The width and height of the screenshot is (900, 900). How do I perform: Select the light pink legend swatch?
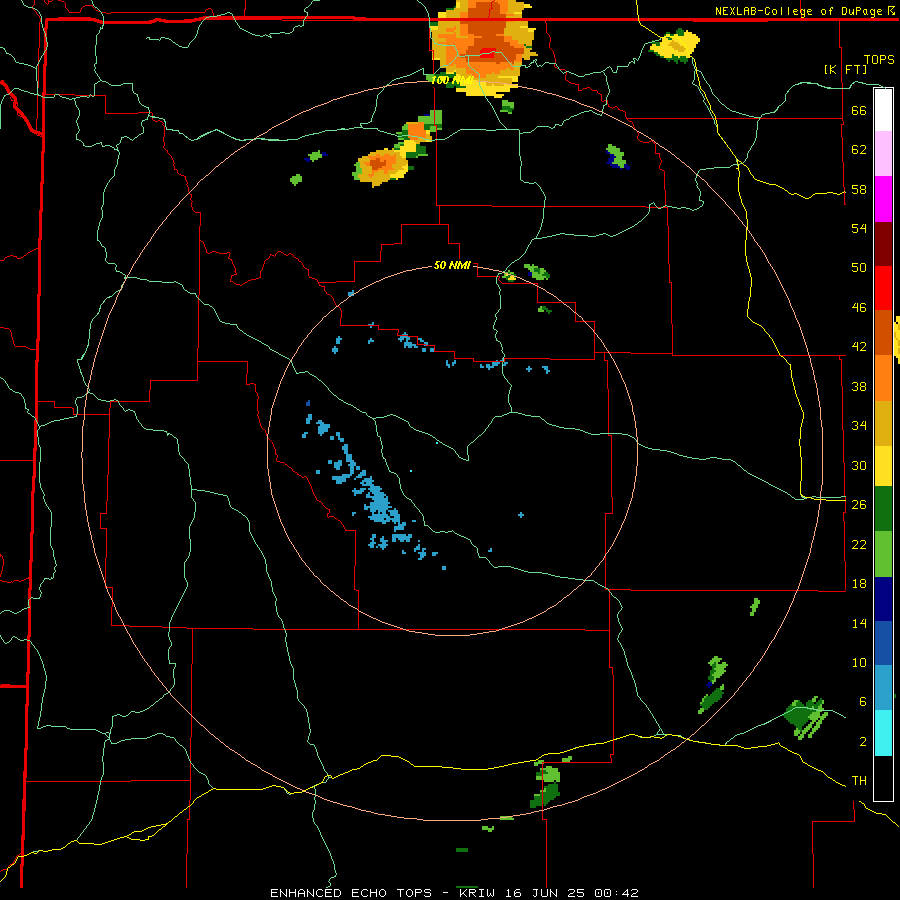point(883,153)
